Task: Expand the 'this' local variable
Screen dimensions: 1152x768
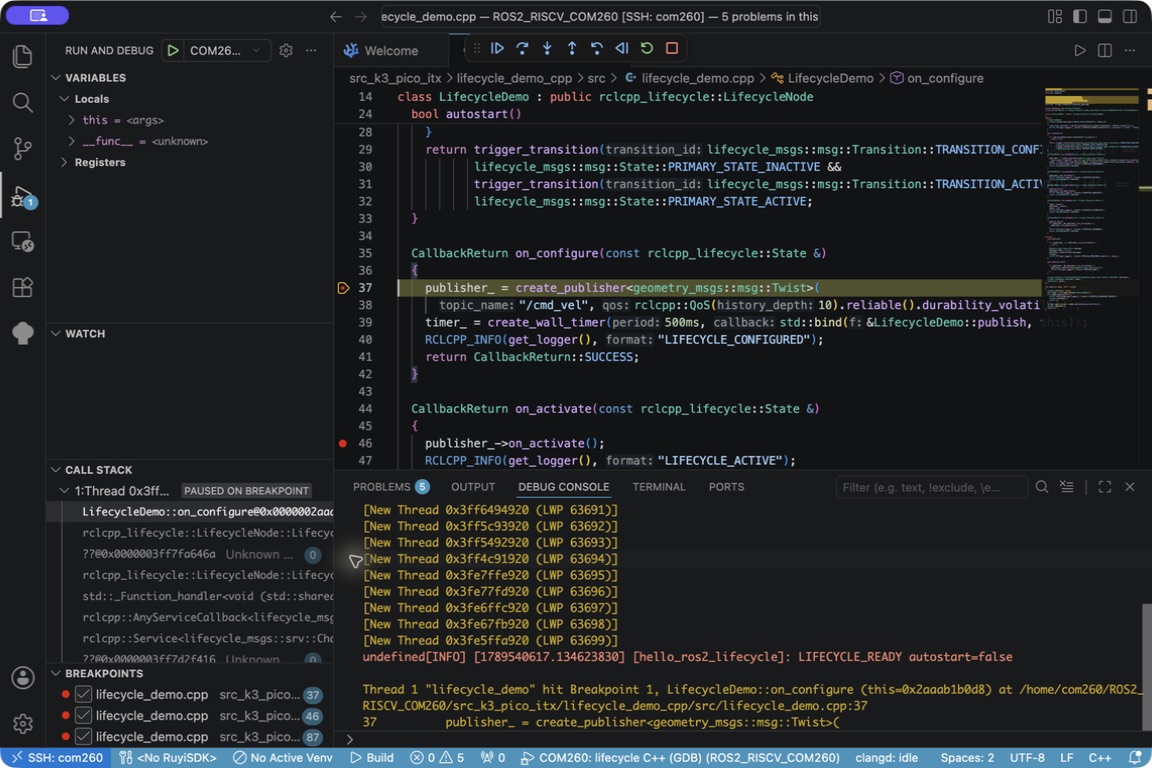Action: (x=71, y=120)
